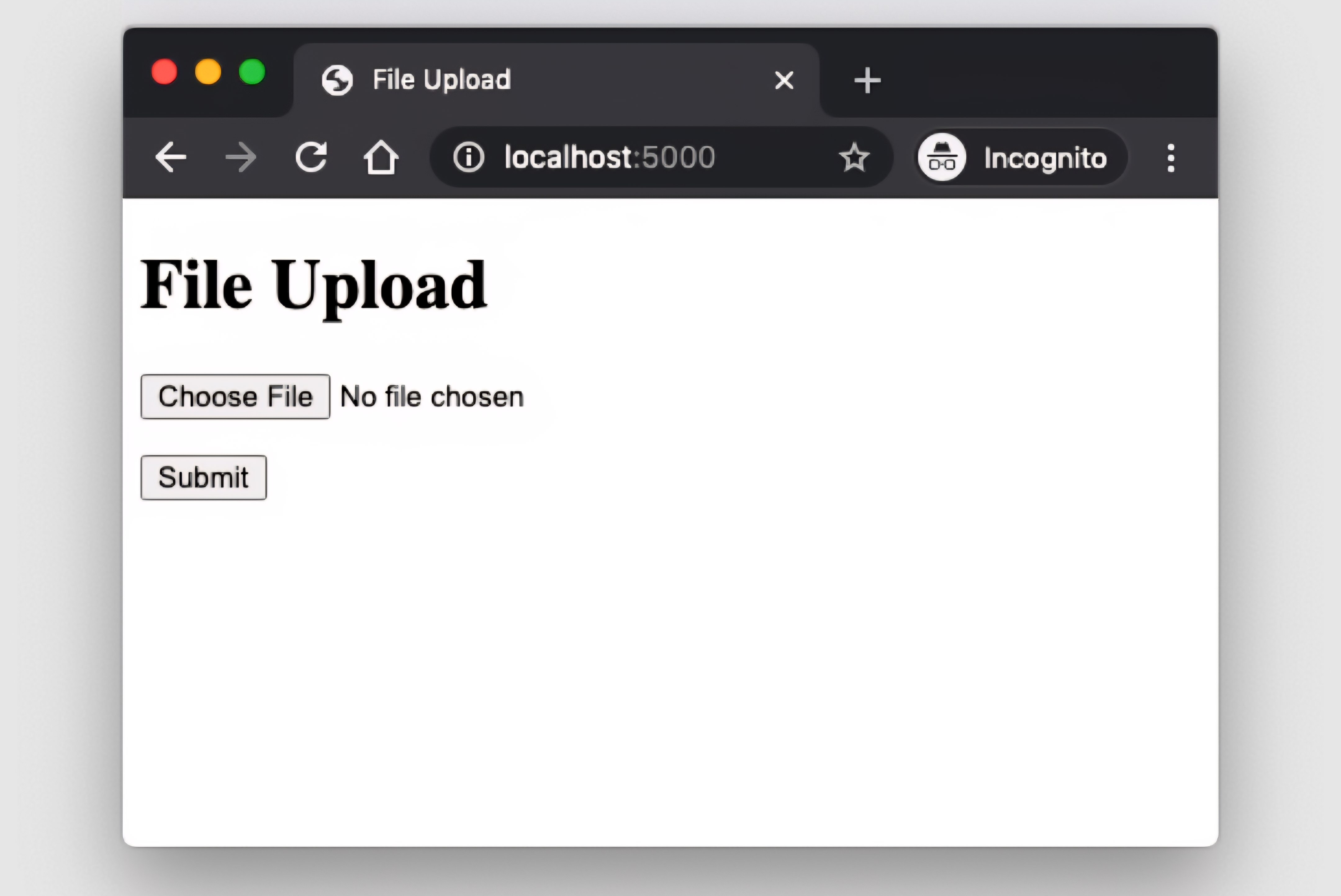This screenshot has height=896, width=1341.
Task: Click the 'No file chosen' text
Action: tap(431, 396)
